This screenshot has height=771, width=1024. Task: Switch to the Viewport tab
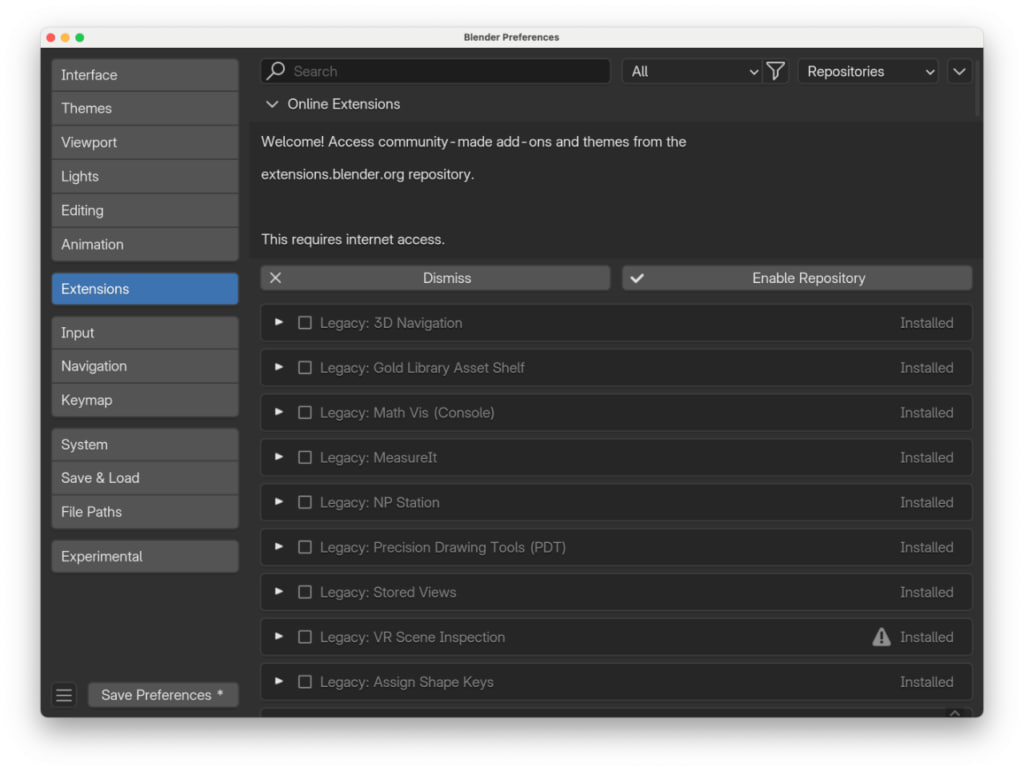(x=145, y=142)
